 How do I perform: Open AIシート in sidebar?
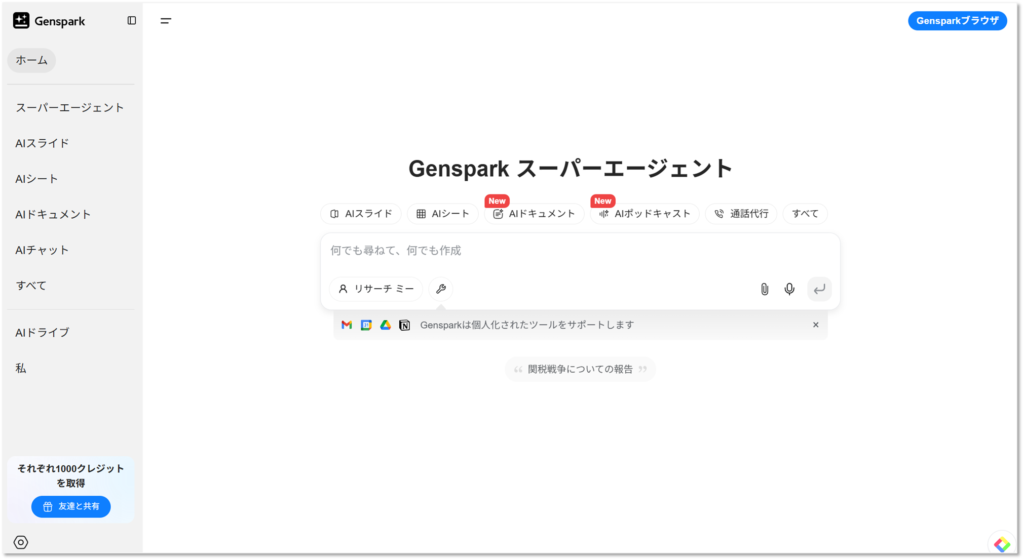(37, 179)
